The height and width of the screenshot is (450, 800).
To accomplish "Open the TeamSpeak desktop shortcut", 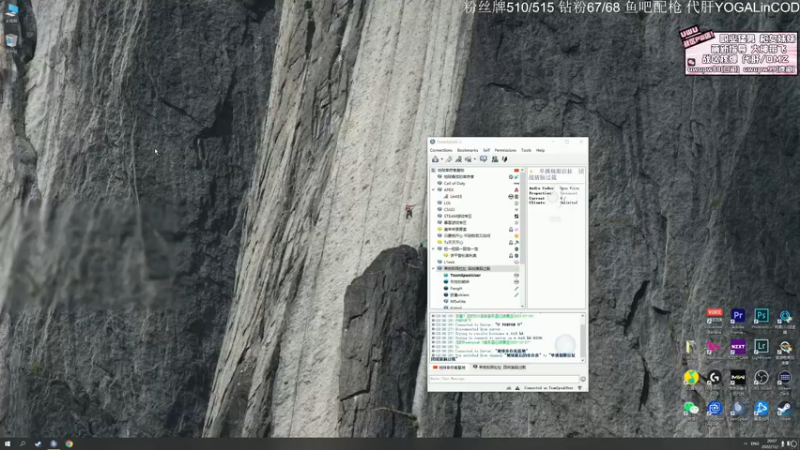I will point(738,409).
